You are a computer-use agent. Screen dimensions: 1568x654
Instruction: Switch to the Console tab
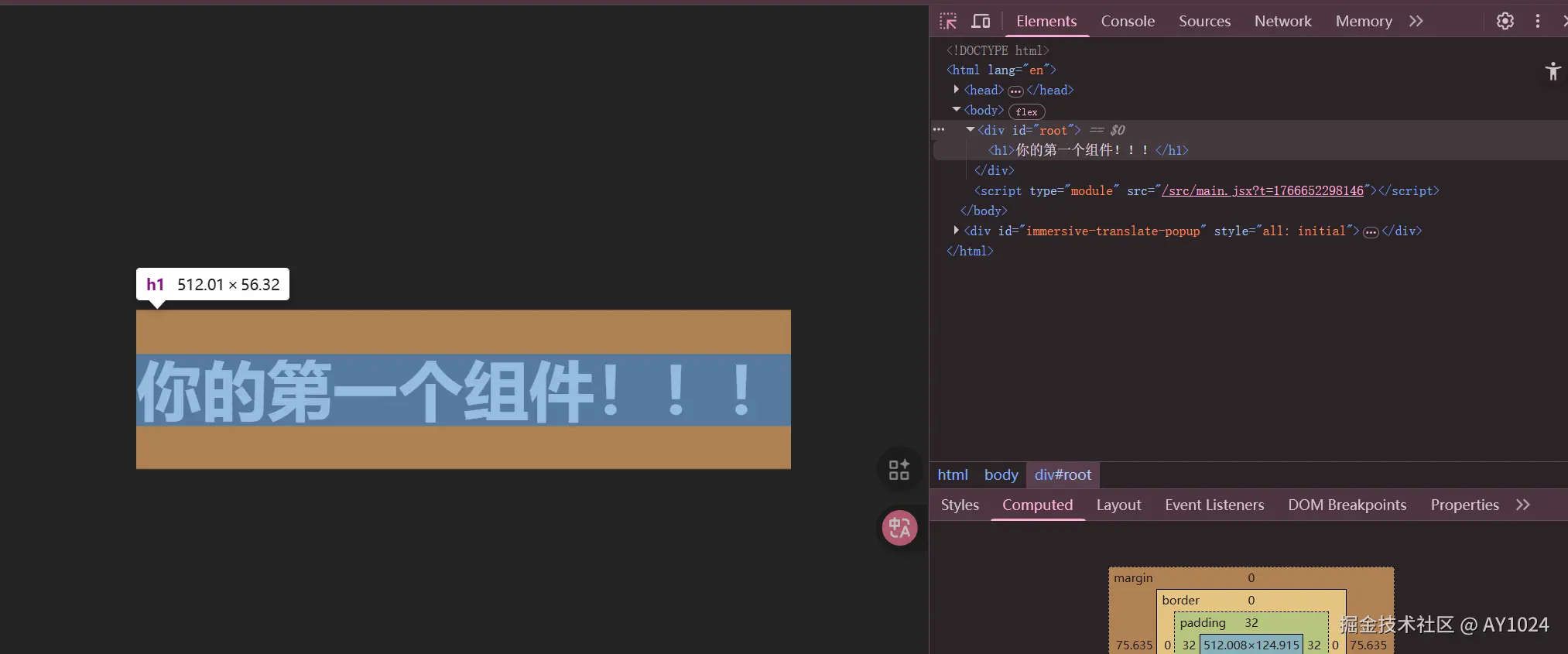pos(1128,21)
